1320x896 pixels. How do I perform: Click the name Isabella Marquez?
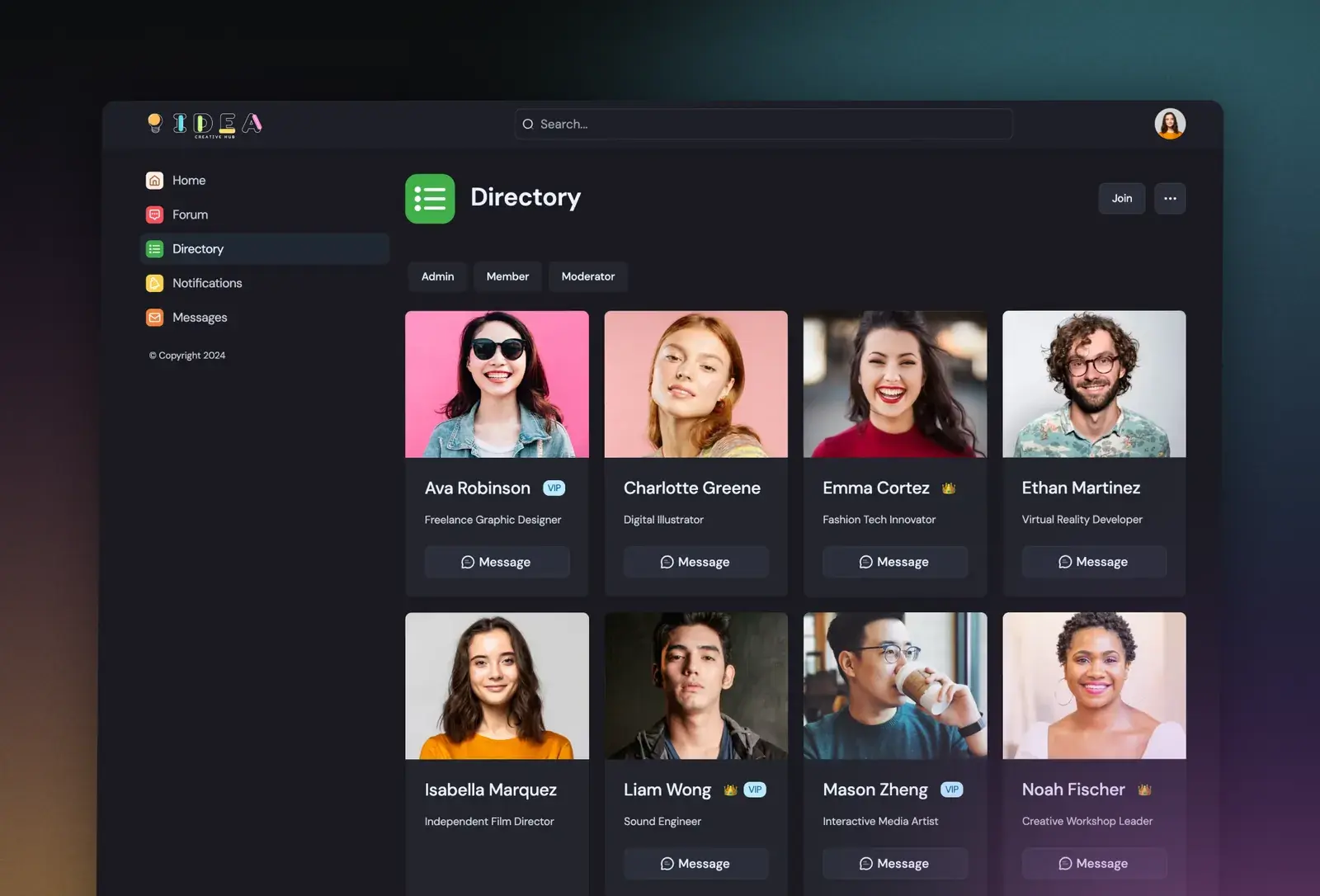coord(490,790)
